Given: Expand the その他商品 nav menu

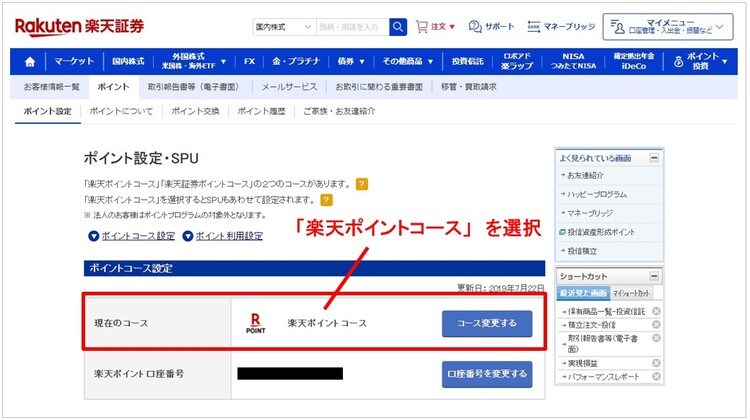Looking at the screenshot, I should click(408, 61).
